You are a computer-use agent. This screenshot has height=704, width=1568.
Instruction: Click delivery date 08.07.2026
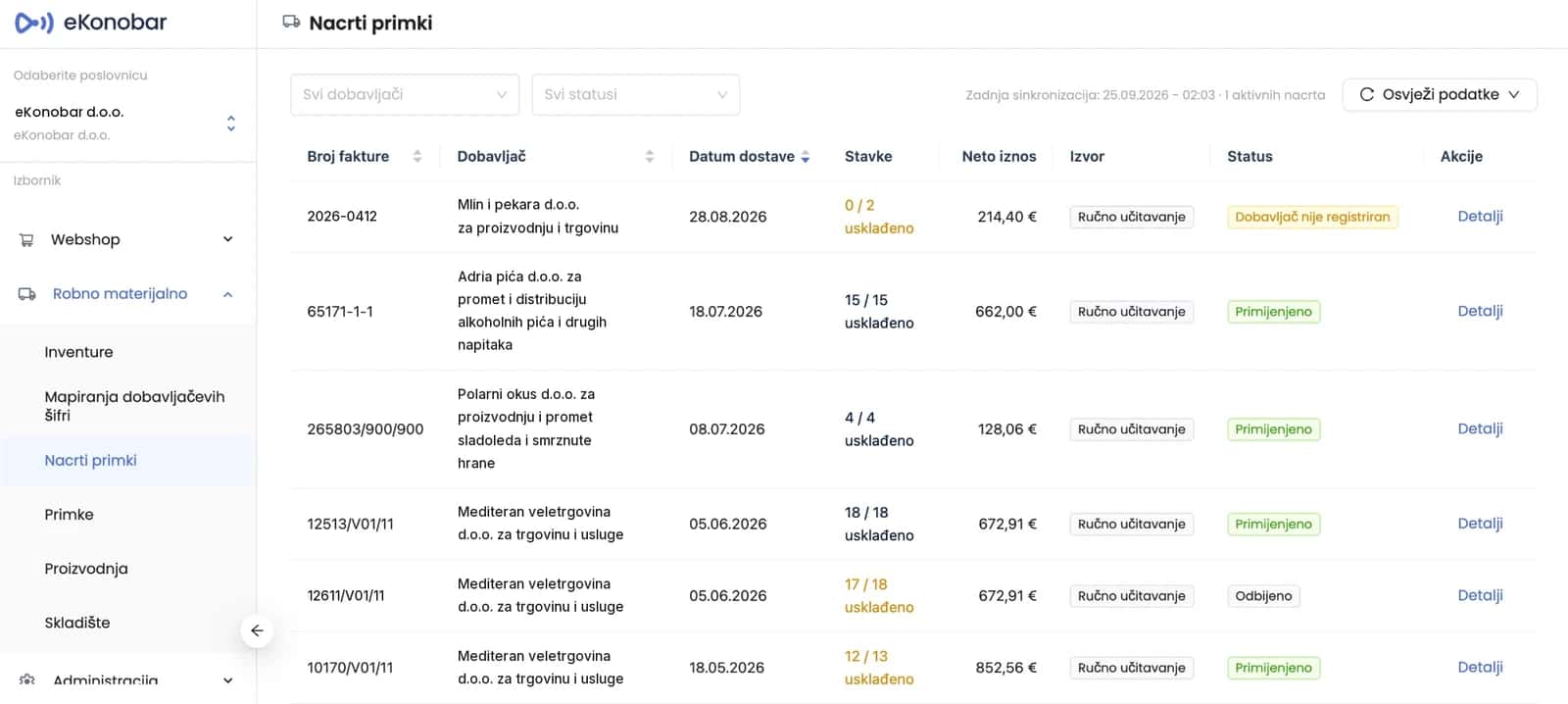tap(727, 428)
